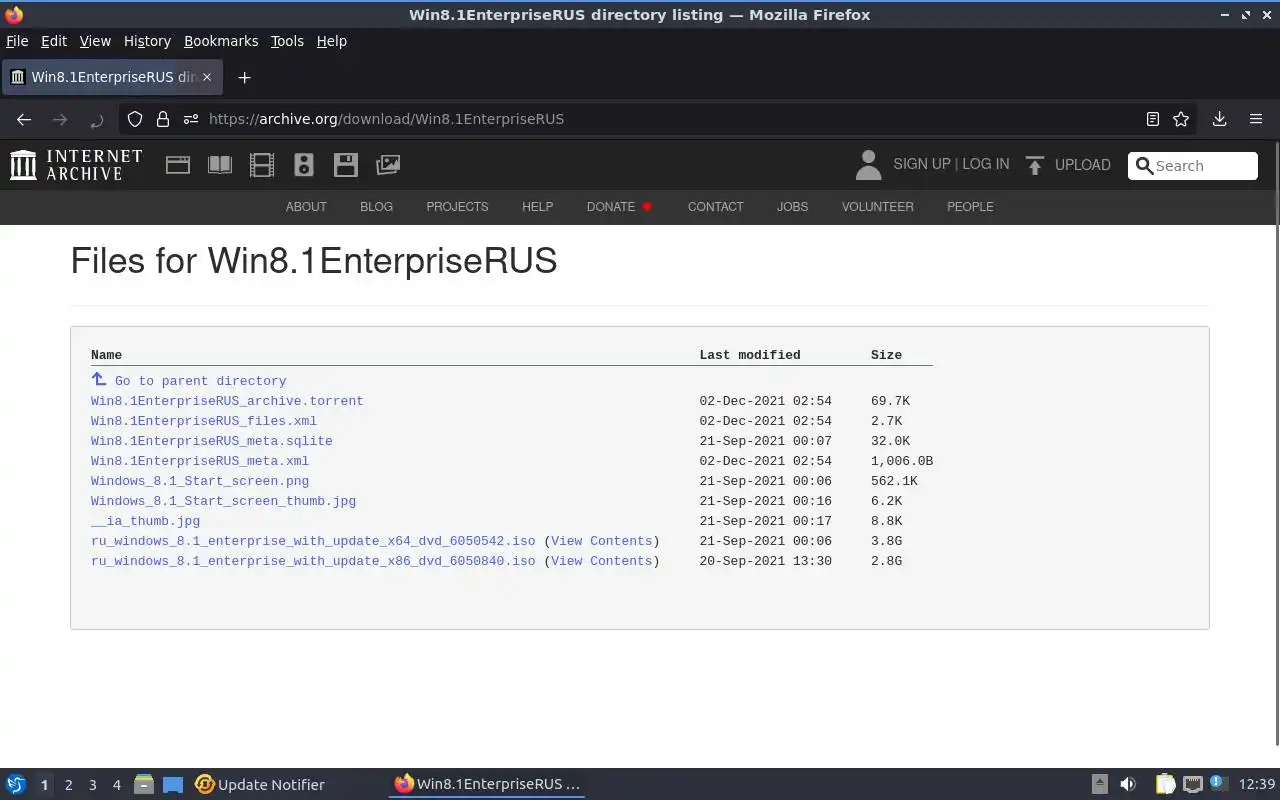Viewport: 1280px width, 800px height.
Task: Open the ABOUT nav link
Action: [x=306, y=207]
